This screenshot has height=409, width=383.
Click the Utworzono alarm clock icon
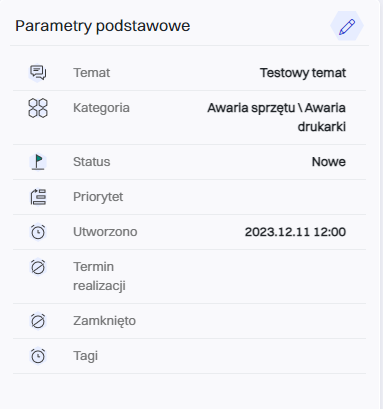tap(38, 232)
